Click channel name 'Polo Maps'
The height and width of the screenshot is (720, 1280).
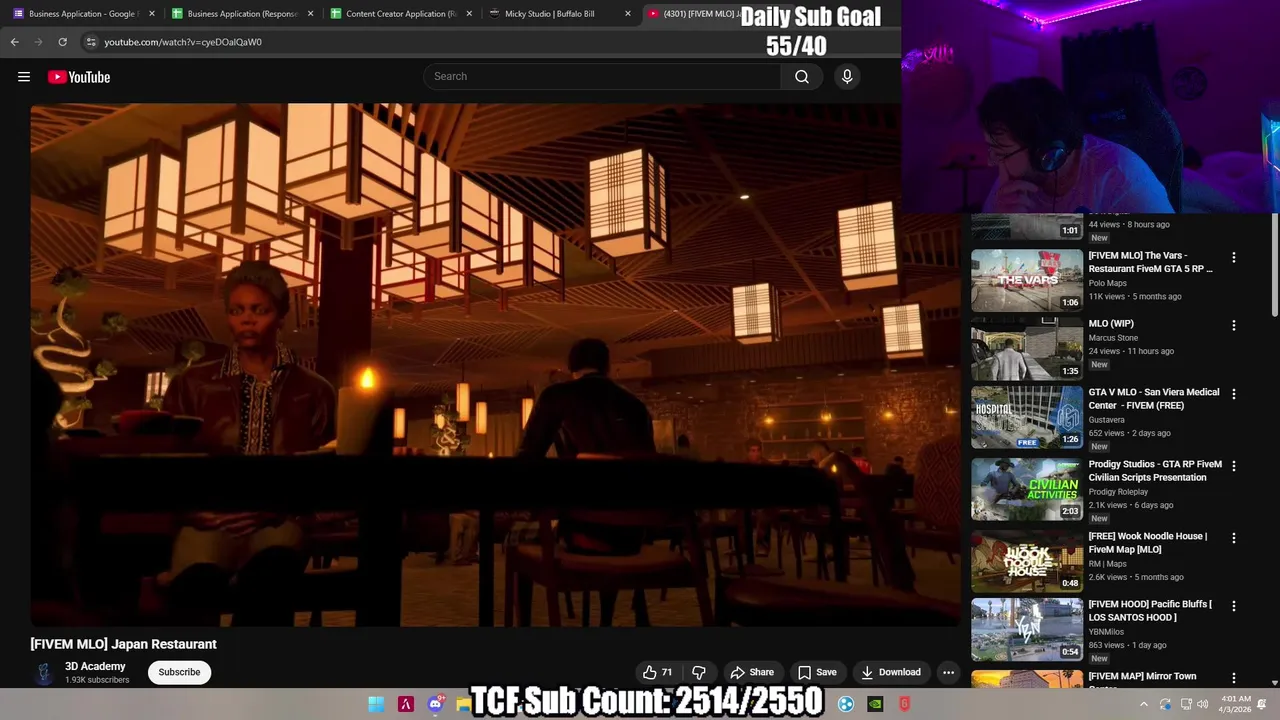(x=1107, y=283)
